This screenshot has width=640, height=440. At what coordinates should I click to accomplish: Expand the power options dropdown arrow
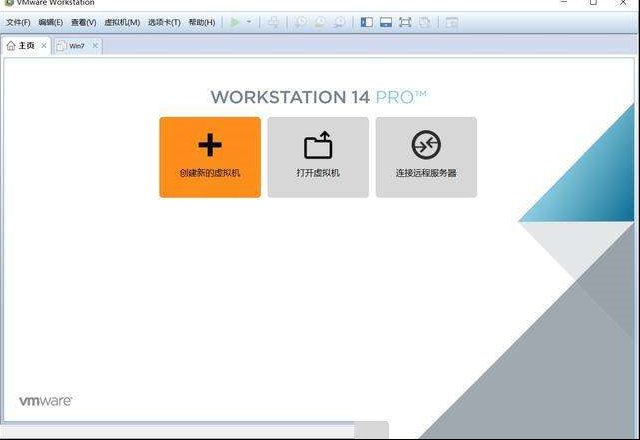pos(249,22)
